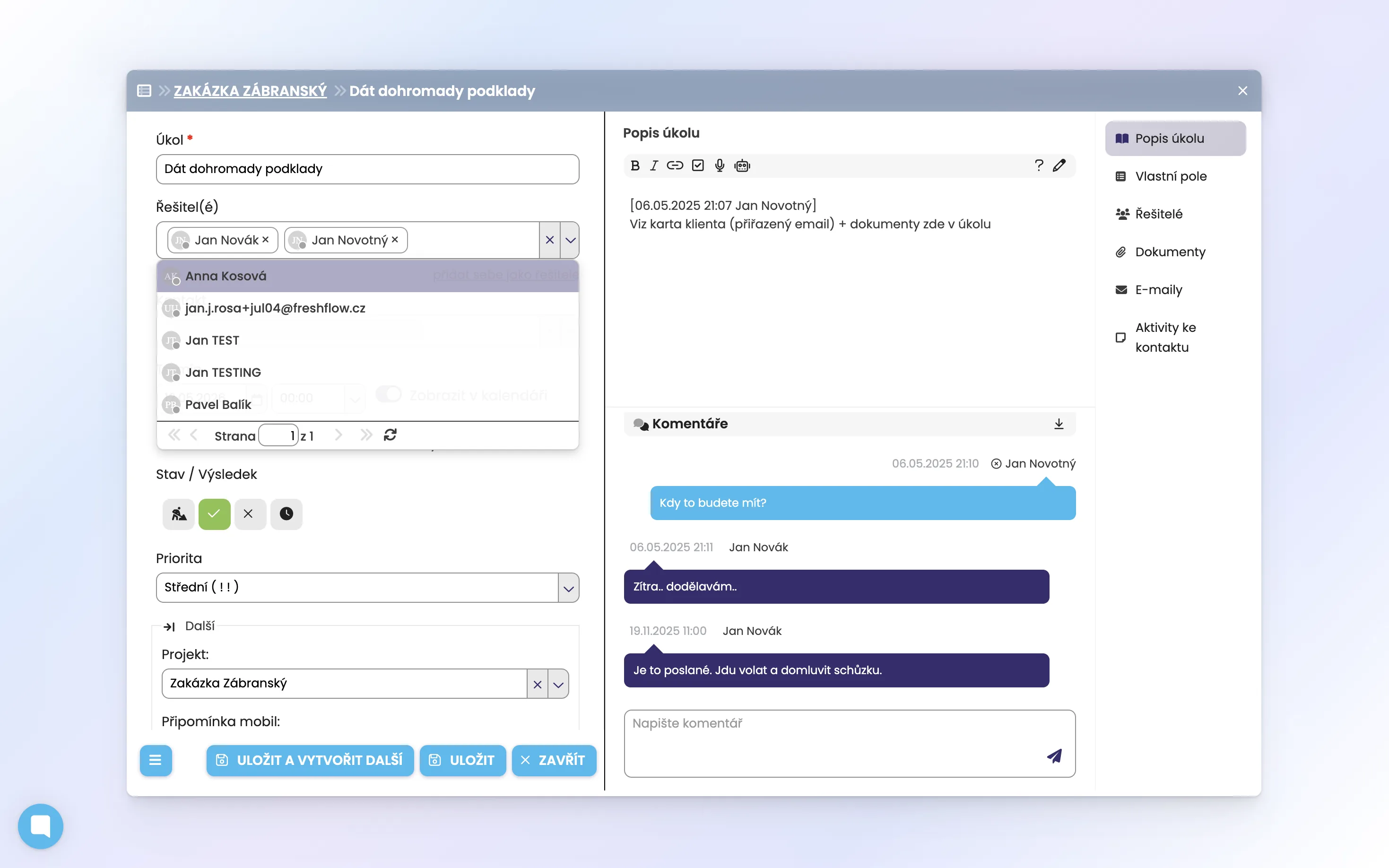This screenshot has width=1389, height=868.
Task: Click the Komentáře section header
Action: [850, 424]
